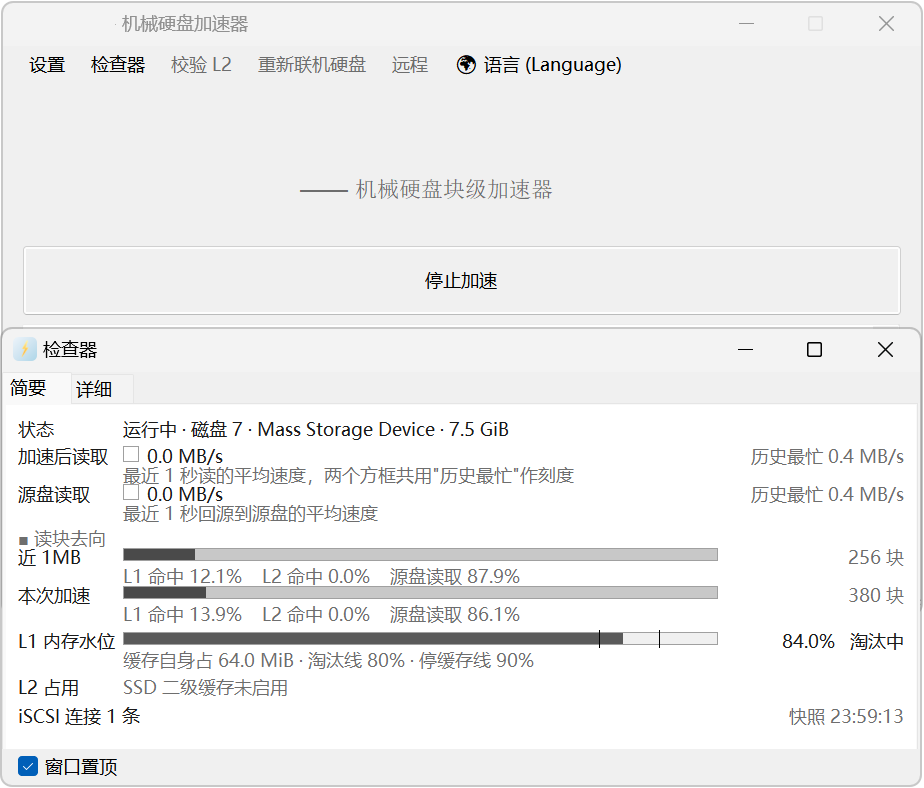Click the 源盘读取 86.1% text
Screen dimensions: 924x788
454,615
